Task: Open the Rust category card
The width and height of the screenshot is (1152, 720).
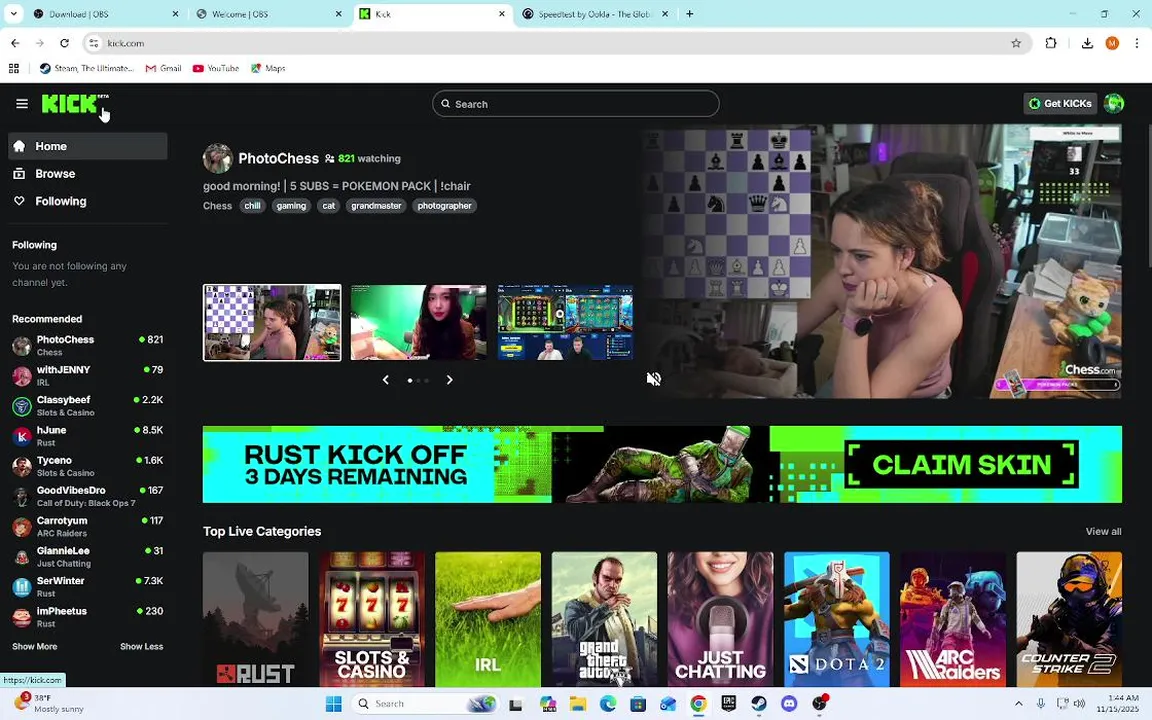Action: tap(256, 619)
